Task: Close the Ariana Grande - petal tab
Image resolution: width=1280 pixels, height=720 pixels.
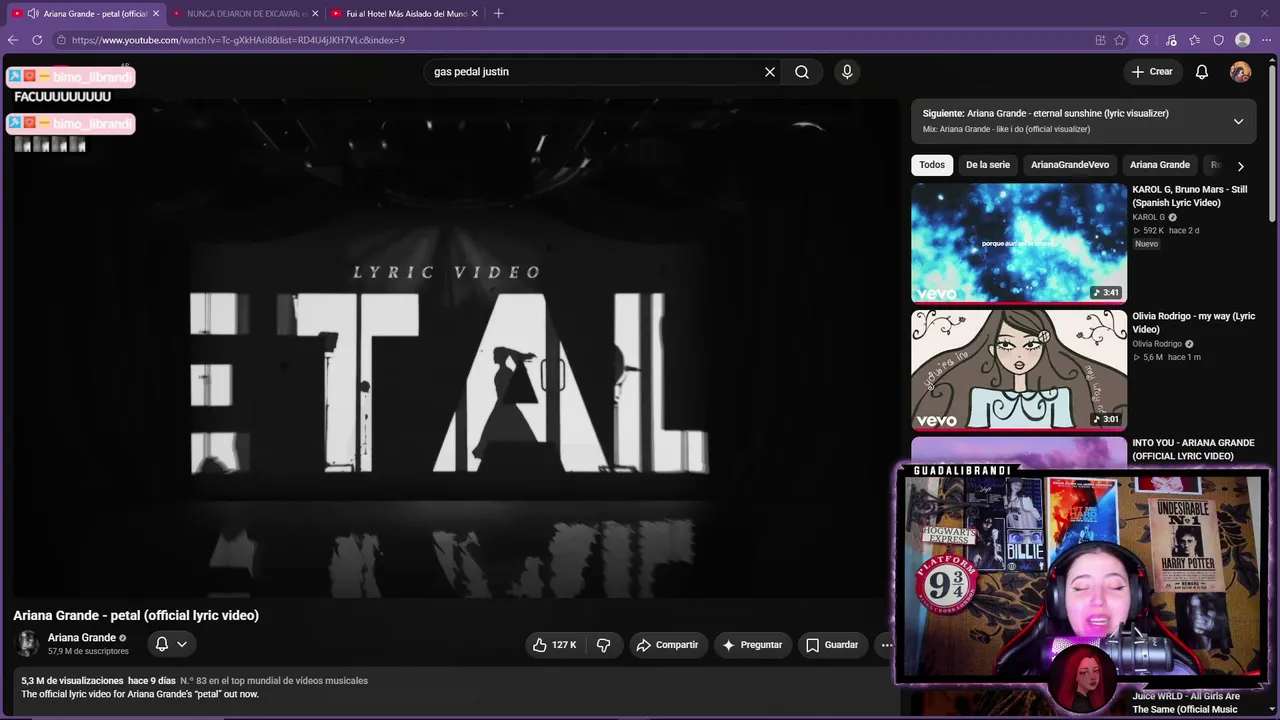Action: click(x=156, y=14)
